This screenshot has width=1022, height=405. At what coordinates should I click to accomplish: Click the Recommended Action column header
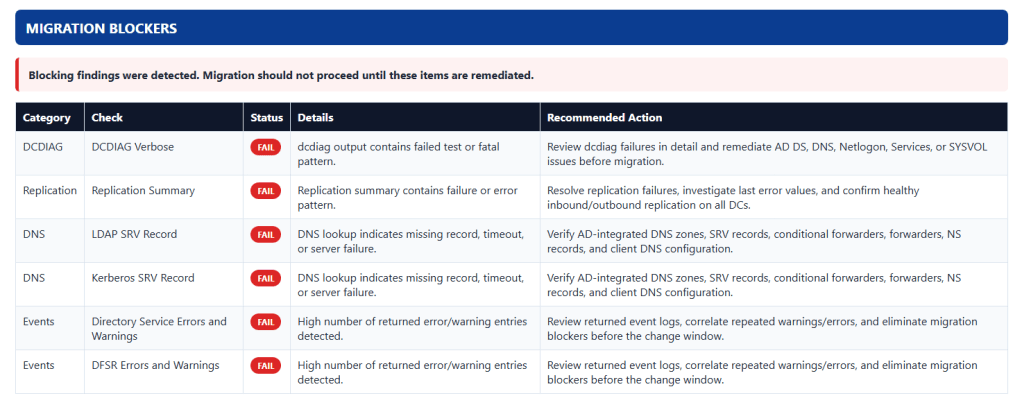[x=604, y=117]
